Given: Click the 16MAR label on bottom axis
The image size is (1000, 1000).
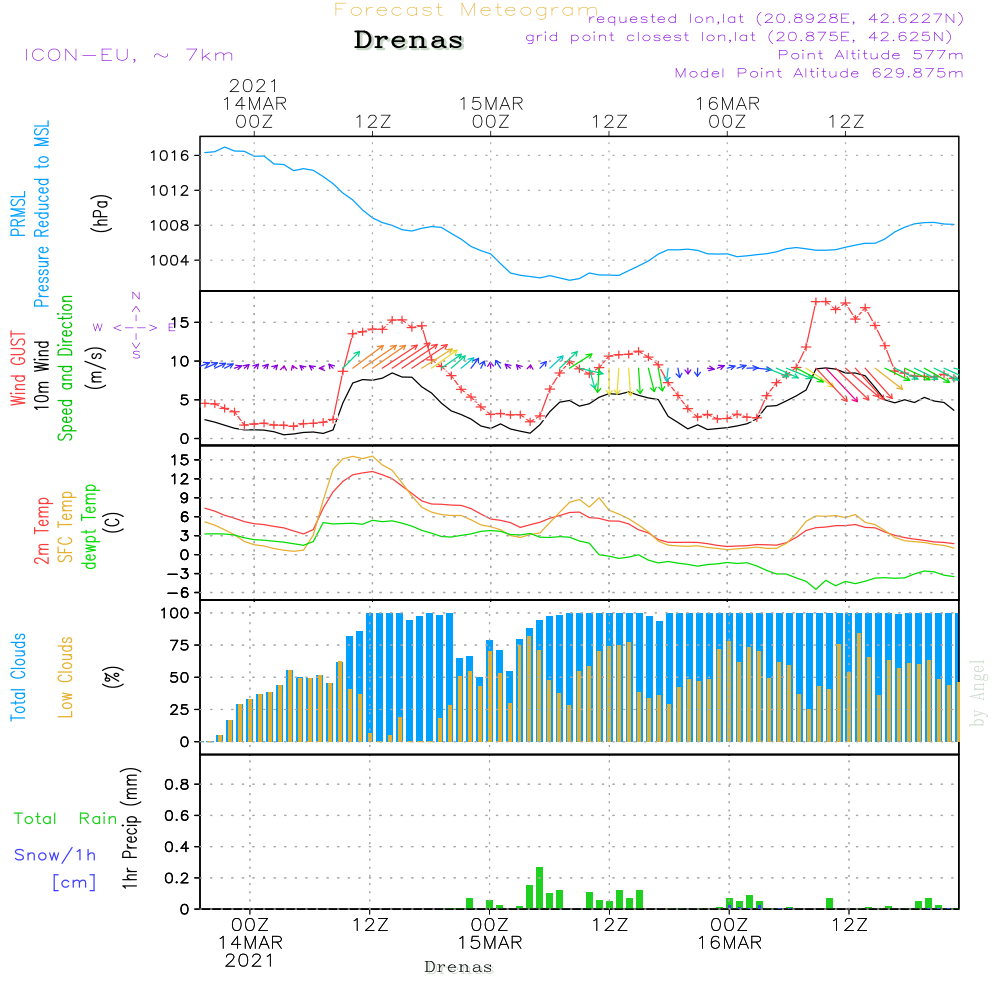Looking at the screenshot, I should [x=727, y=943].
